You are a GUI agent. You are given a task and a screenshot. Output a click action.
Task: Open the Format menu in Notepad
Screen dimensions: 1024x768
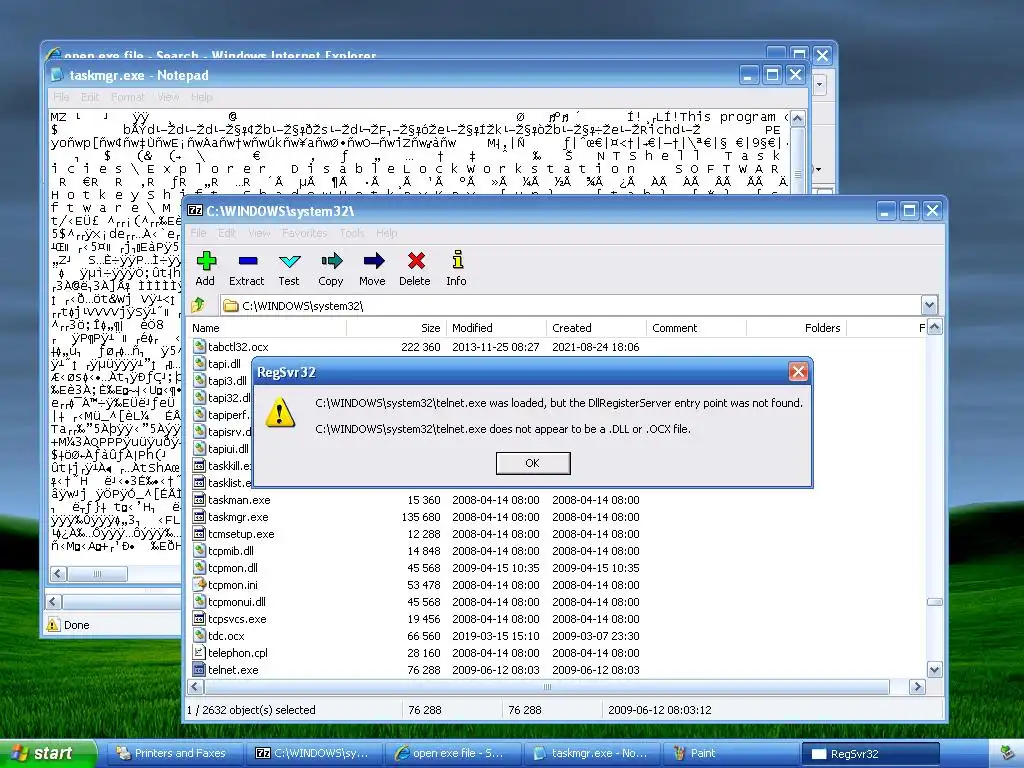point(127,97)
